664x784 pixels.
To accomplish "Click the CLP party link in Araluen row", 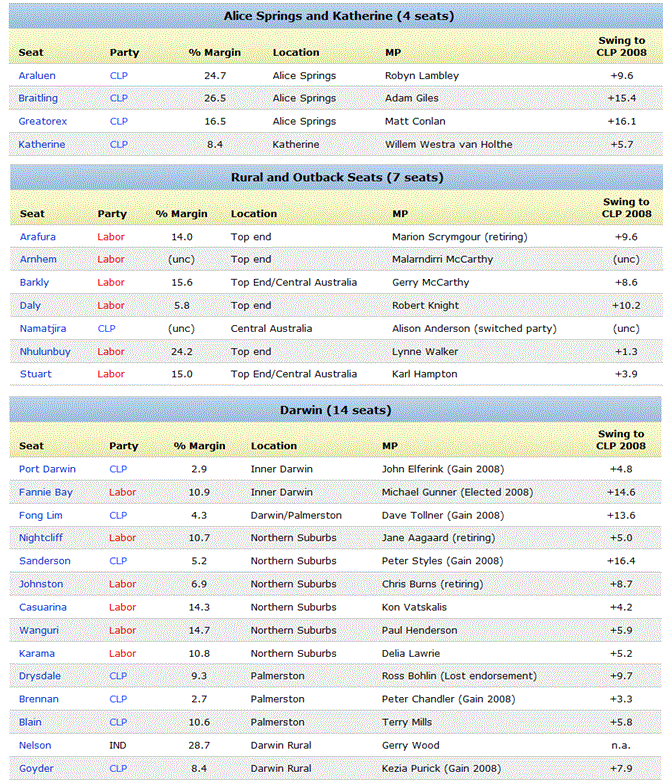I will (119, 75).
